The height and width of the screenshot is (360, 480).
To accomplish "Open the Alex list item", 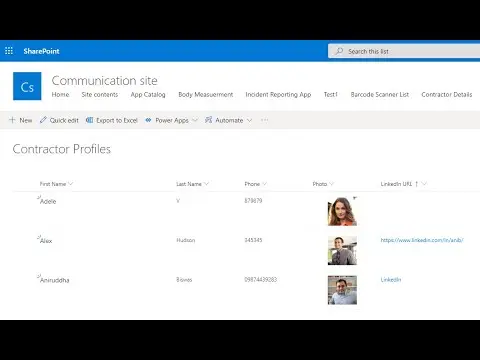I will [46, 241].
